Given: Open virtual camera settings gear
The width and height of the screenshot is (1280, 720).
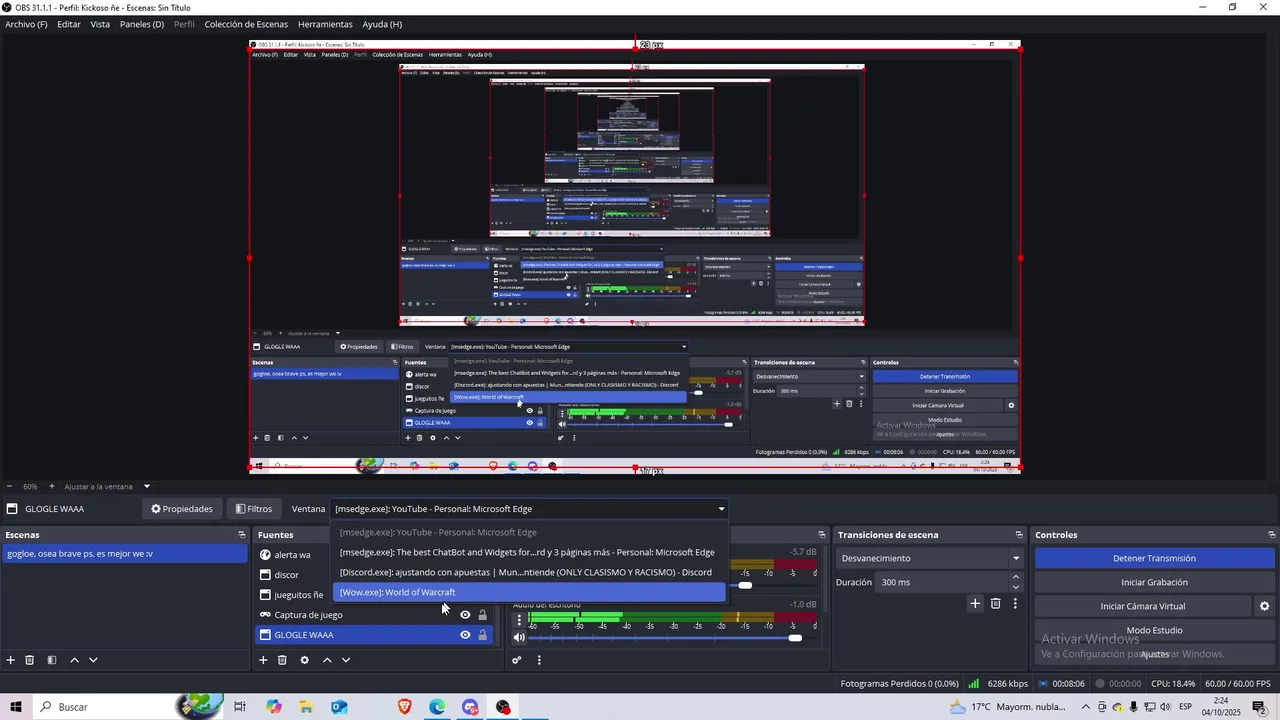Looking at the screenshot, I should click(x=1264, y=606).
